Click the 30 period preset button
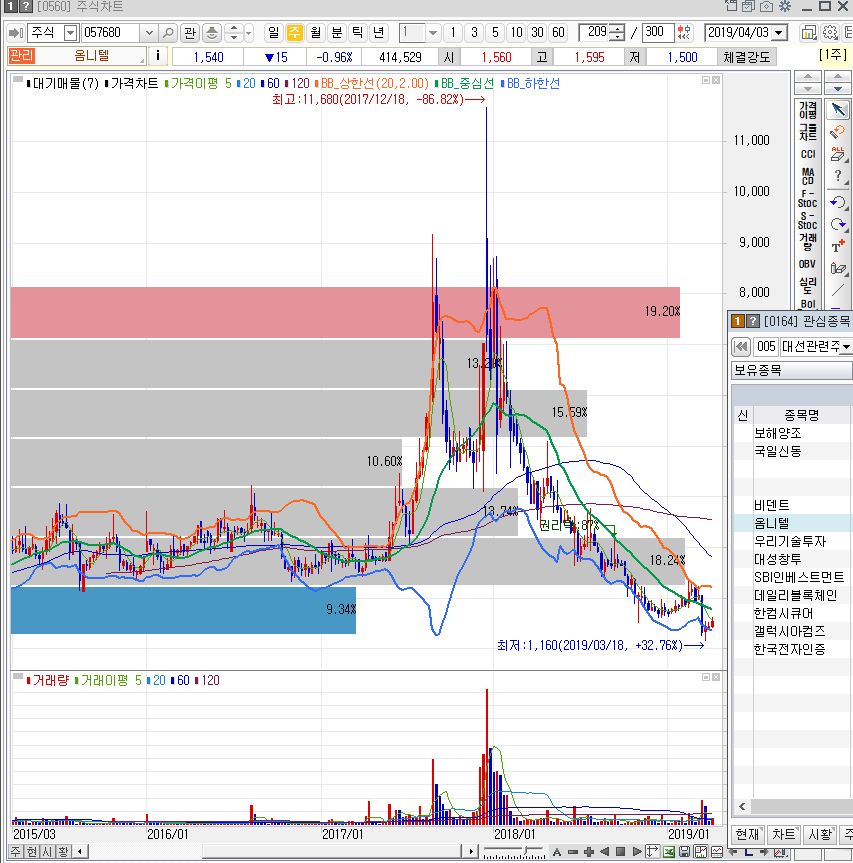This screenshot has width=853, height=863. 537,32
